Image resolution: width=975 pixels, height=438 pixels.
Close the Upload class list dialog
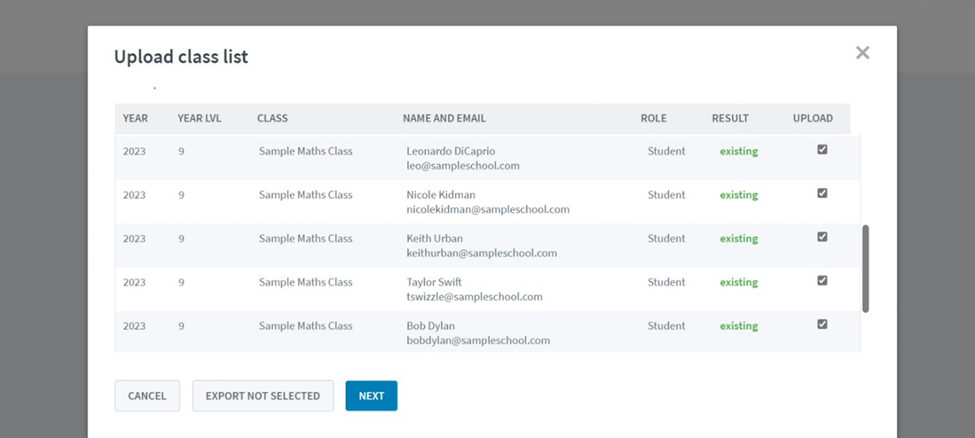click(x=862, y=53)
